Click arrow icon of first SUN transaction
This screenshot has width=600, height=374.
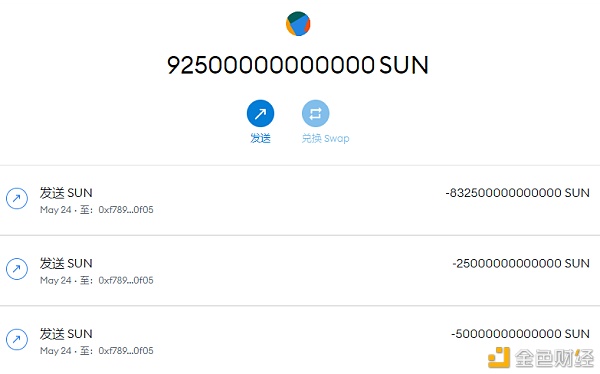coord(17,198)
